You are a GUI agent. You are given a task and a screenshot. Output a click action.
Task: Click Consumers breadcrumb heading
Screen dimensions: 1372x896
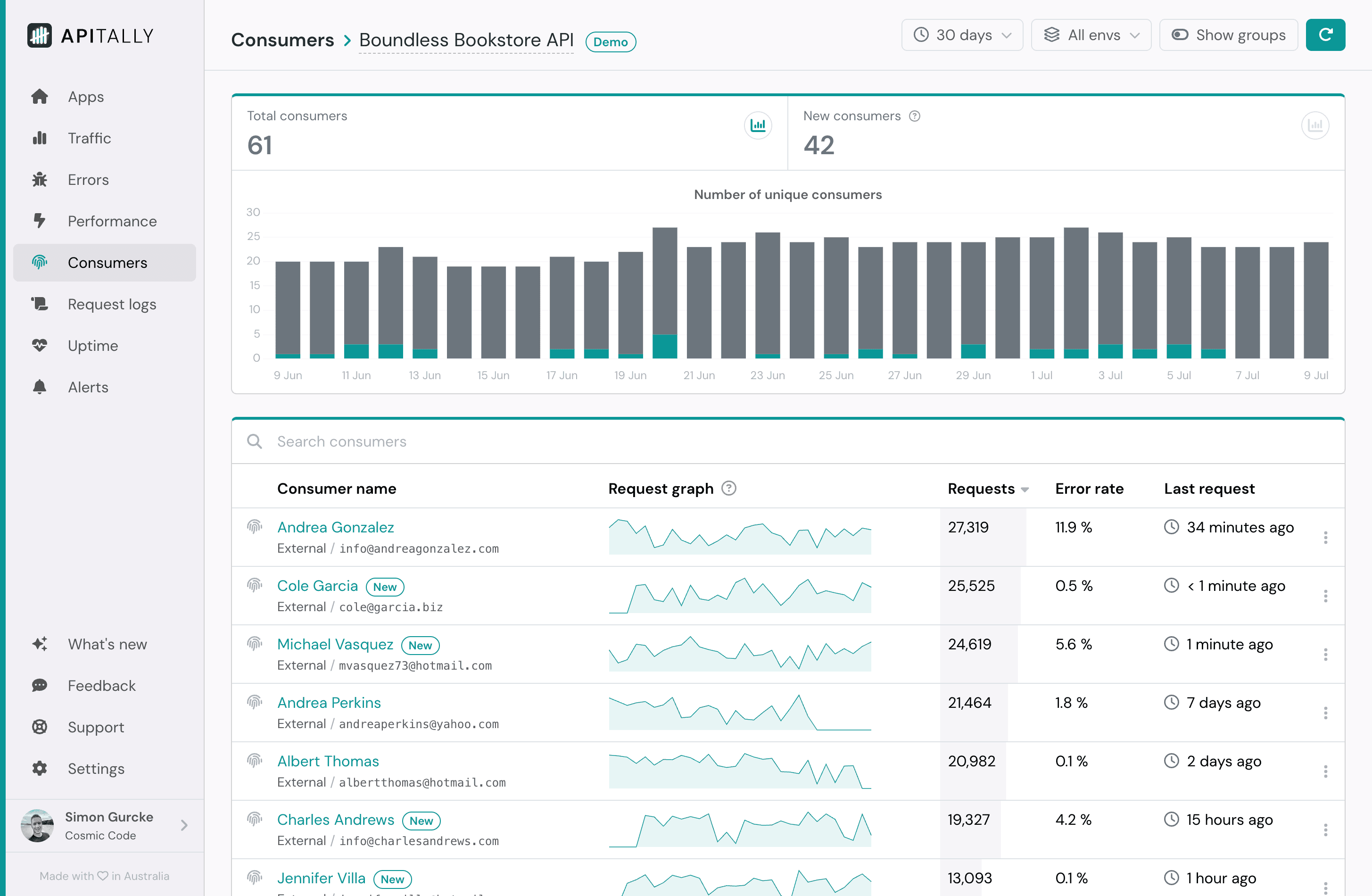(x=282, y=40)
